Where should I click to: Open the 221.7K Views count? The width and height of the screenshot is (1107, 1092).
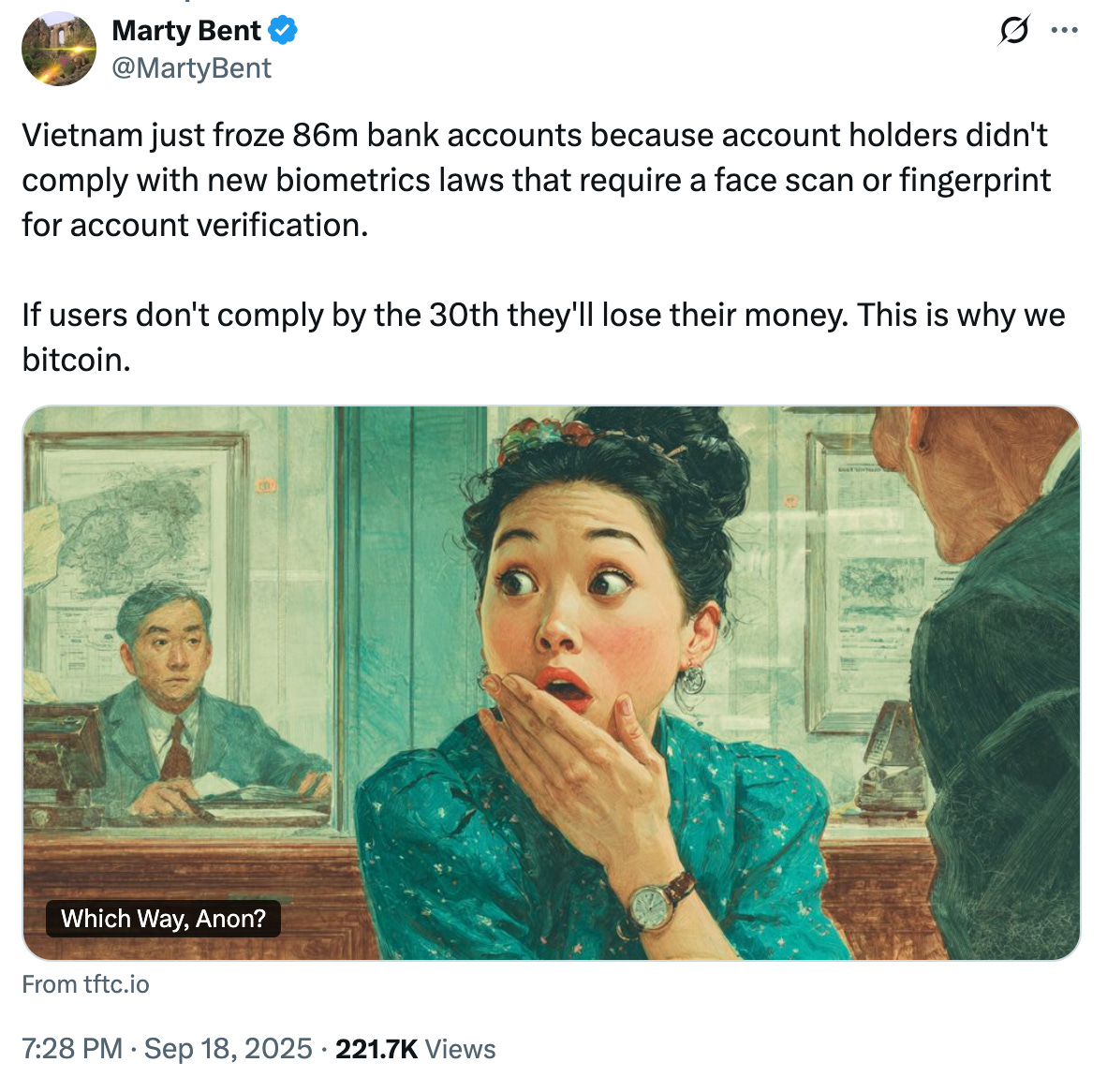point(415,1049)
